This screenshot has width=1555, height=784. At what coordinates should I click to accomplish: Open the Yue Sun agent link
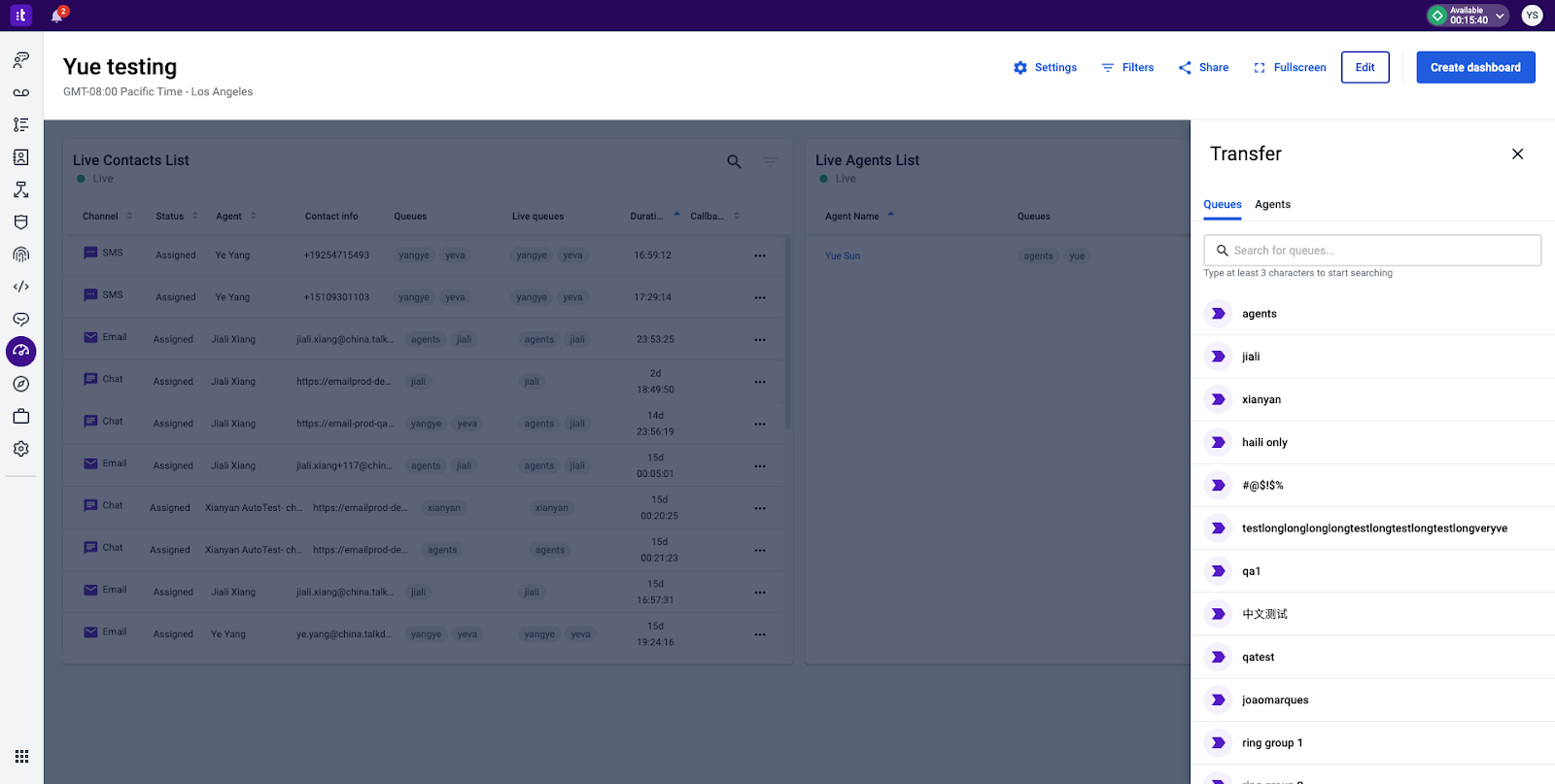pyautogui.click(x=843, y=256)
